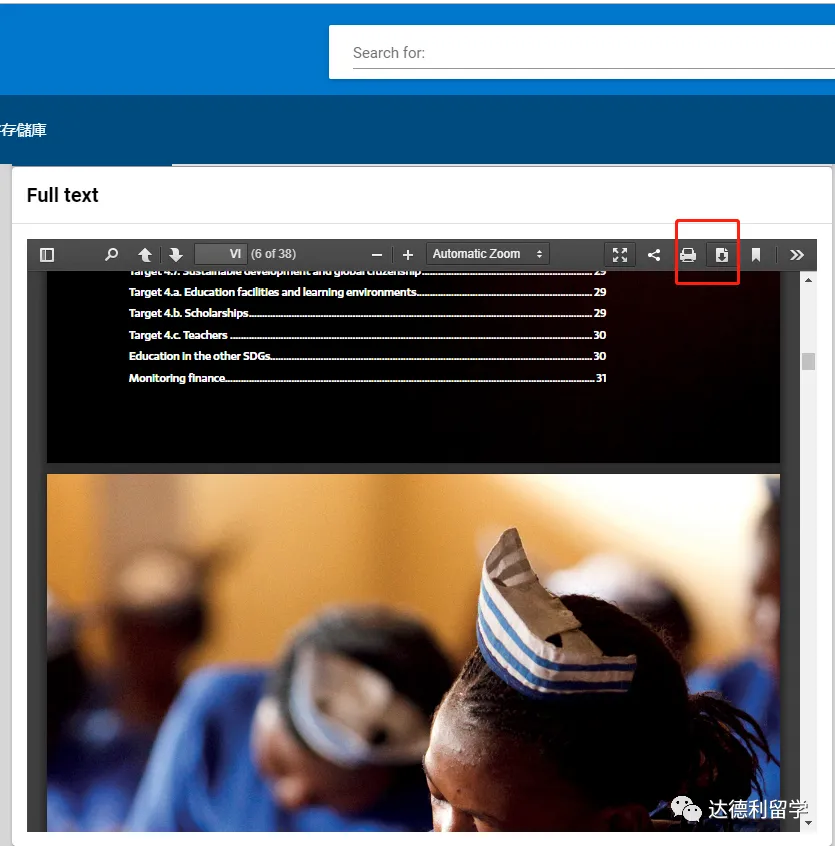Click the Full text heading
The image size is (835, 846).
click(63, 195)
